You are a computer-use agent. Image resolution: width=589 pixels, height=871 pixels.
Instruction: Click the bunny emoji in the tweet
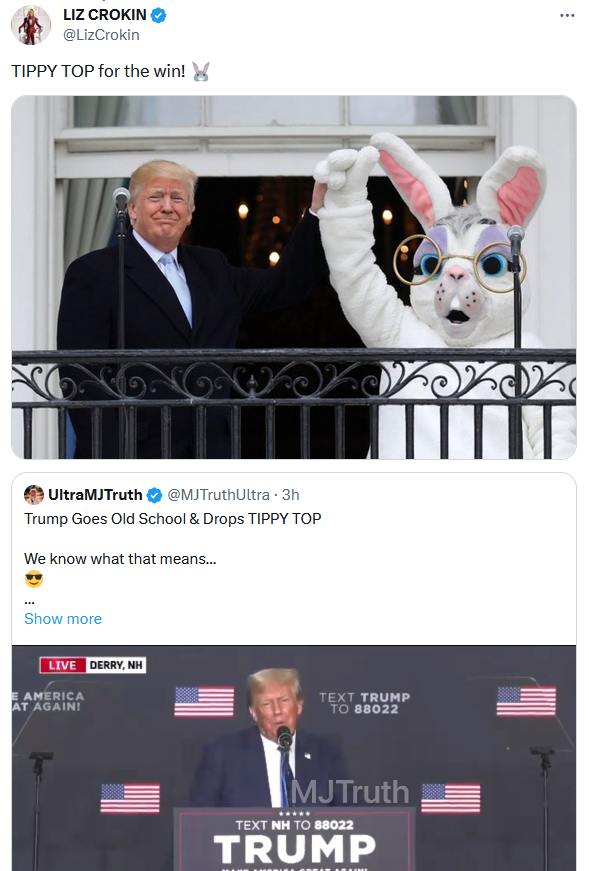pyautogui.click(x=201, y=72)
